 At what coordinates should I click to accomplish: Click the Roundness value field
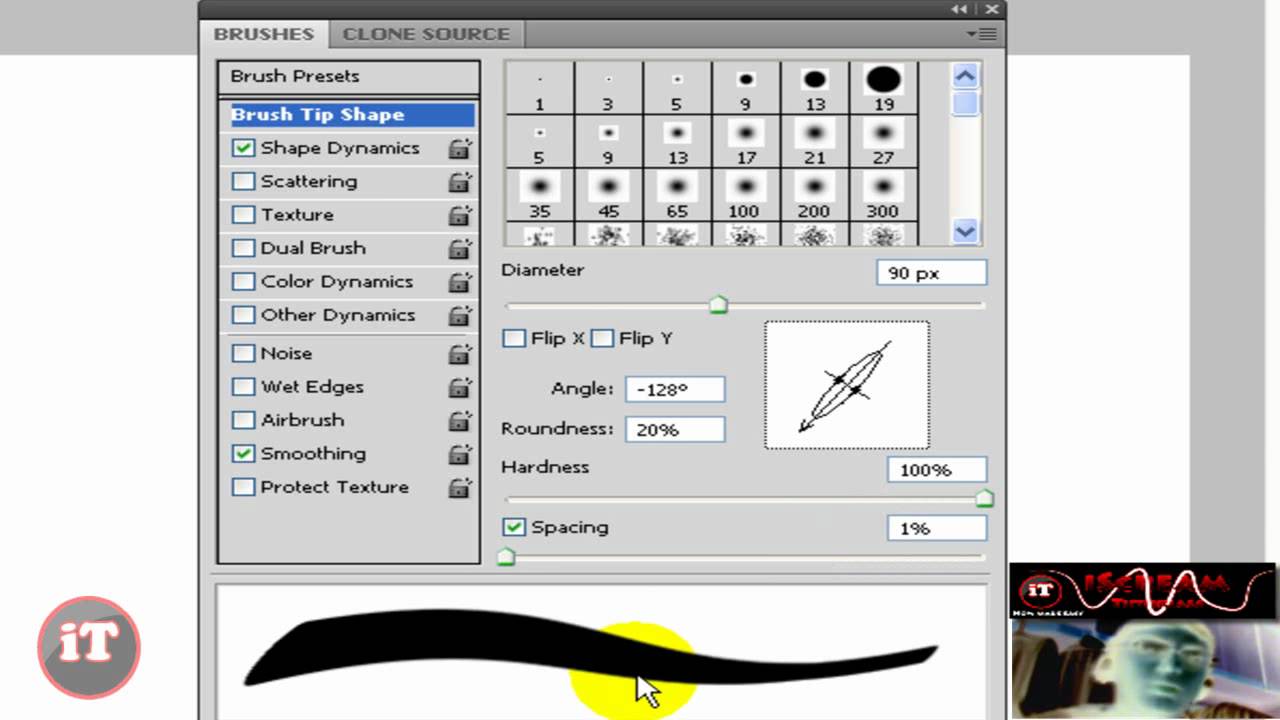tap(675, 430)
